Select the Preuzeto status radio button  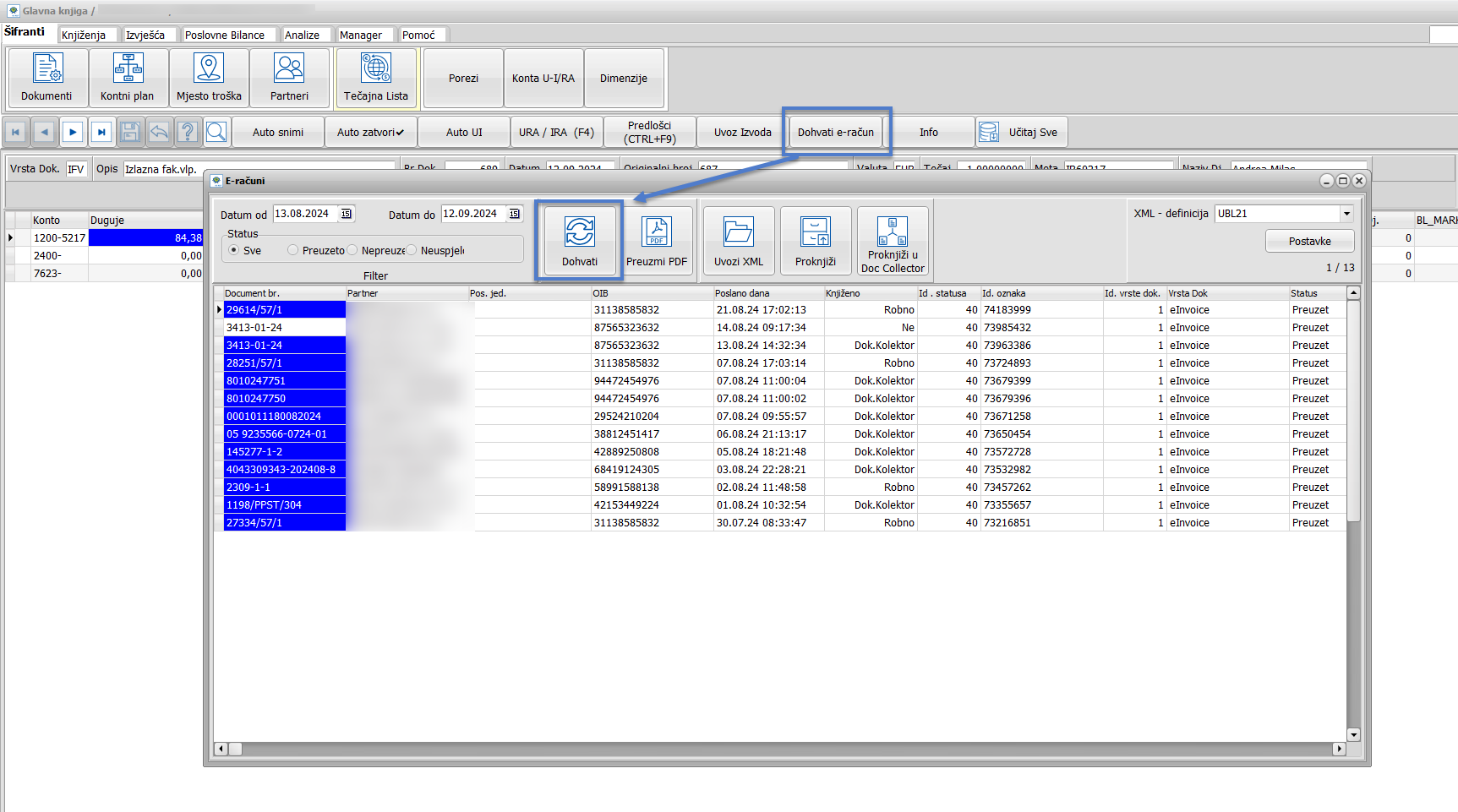(x=293, y=250)
